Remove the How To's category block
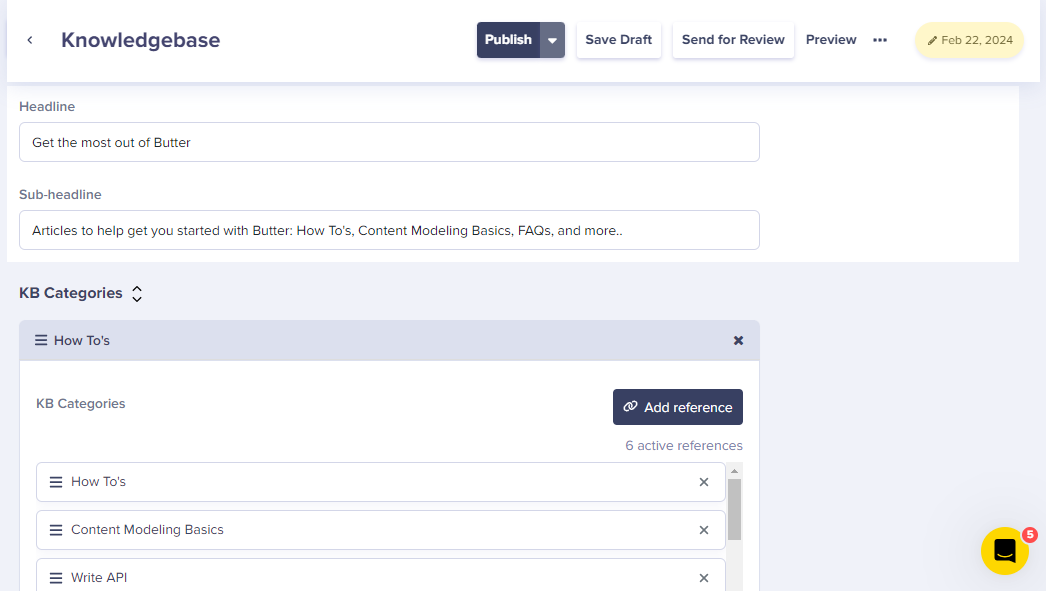 738,340
